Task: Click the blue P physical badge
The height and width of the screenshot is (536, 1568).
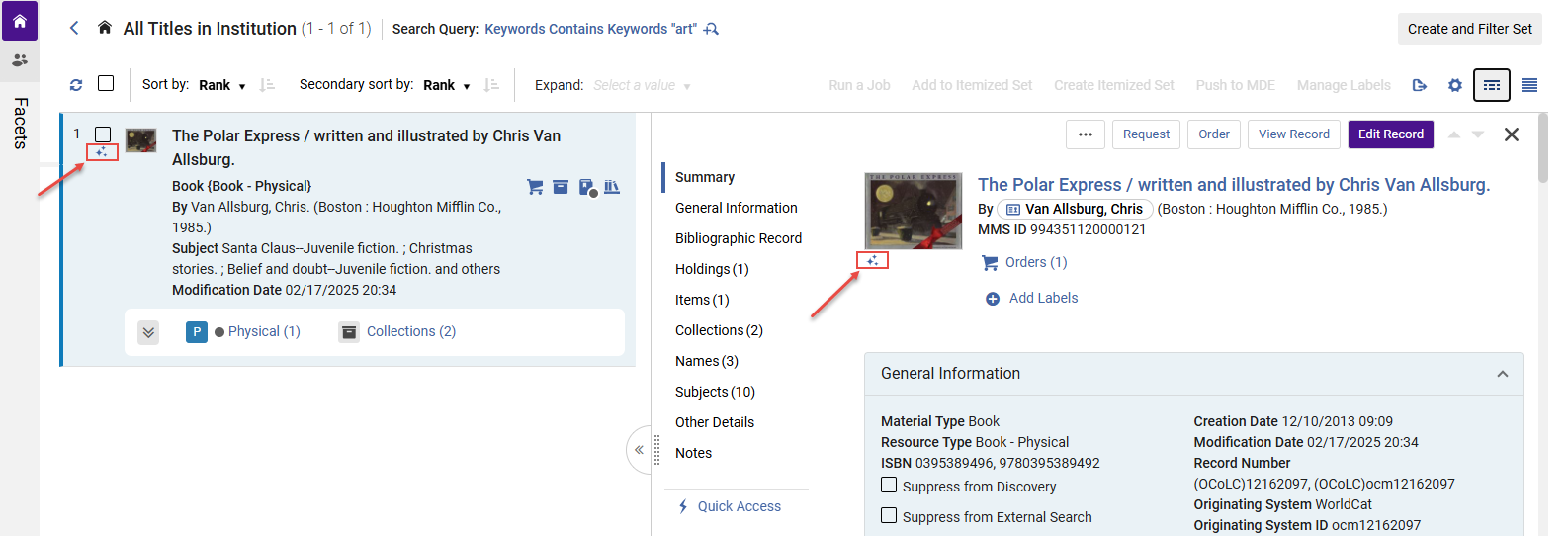Action: (x=197, y=332)
